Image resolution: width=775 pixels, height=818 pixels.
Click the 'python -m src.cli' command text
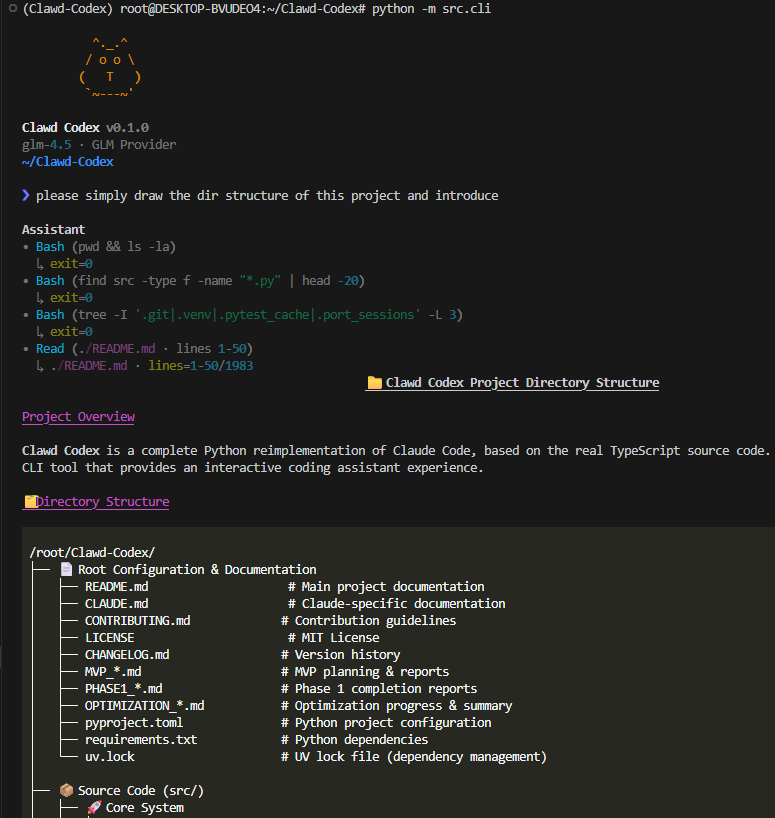point(431,8)
